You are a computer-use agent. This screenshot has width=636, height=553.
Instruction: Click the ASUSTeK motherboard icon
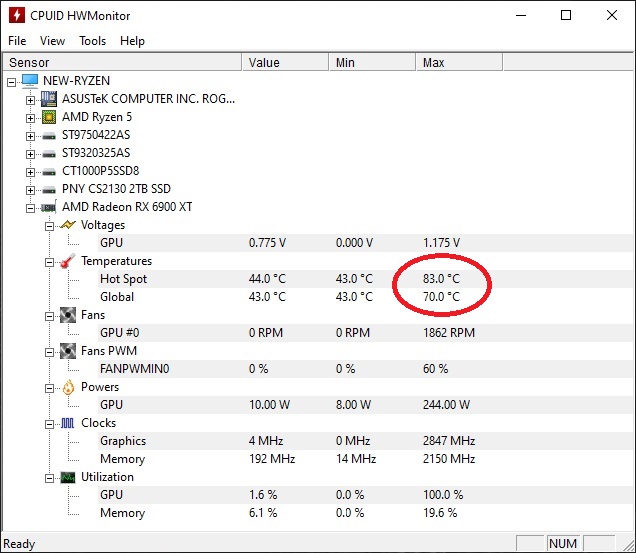coord(49,99)
